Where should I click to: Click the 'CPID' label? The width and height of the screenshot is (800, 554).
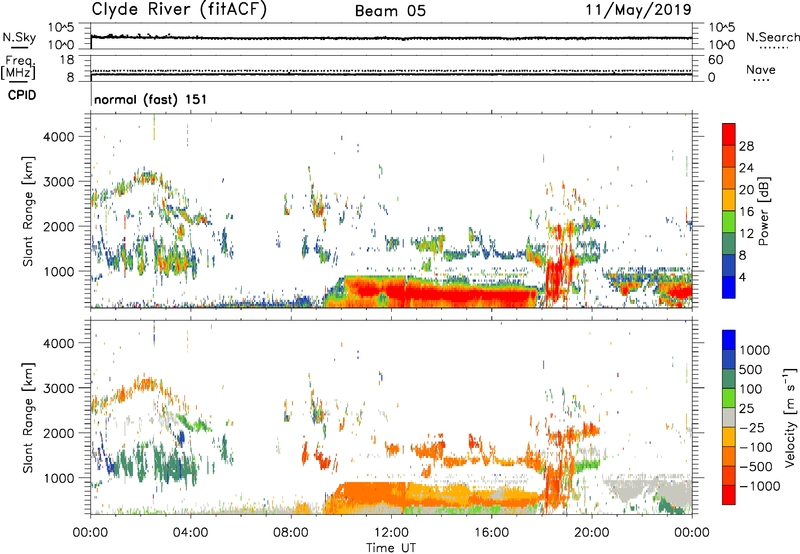pyautogui.click(x=22, y=95)
